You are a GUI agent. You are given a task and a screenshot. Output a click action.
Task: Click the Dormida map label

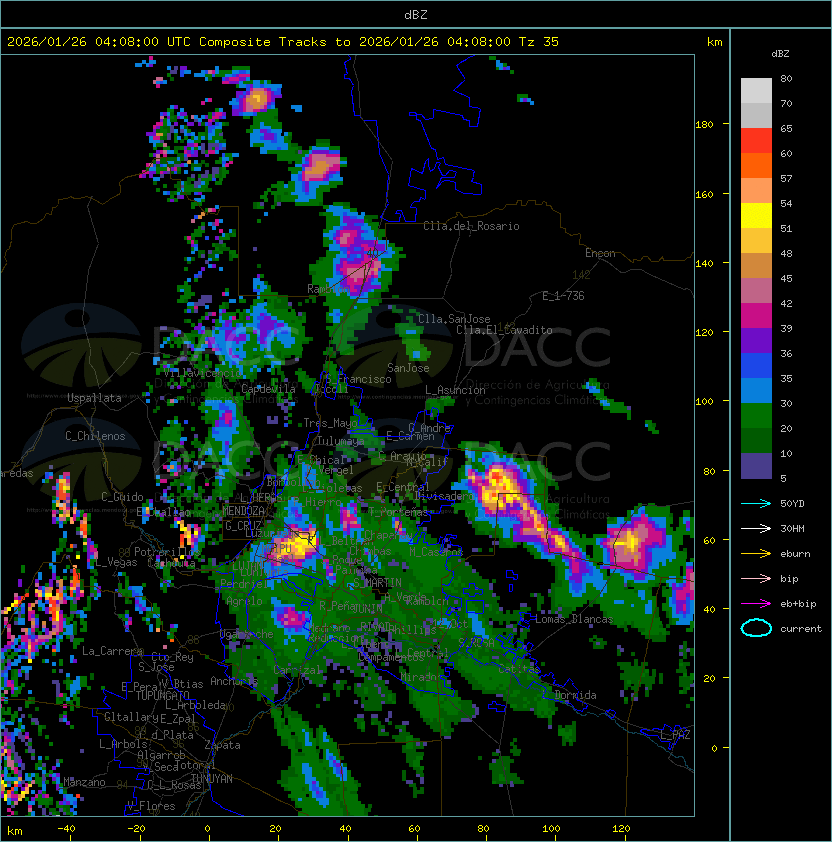(x=575, y=695)
